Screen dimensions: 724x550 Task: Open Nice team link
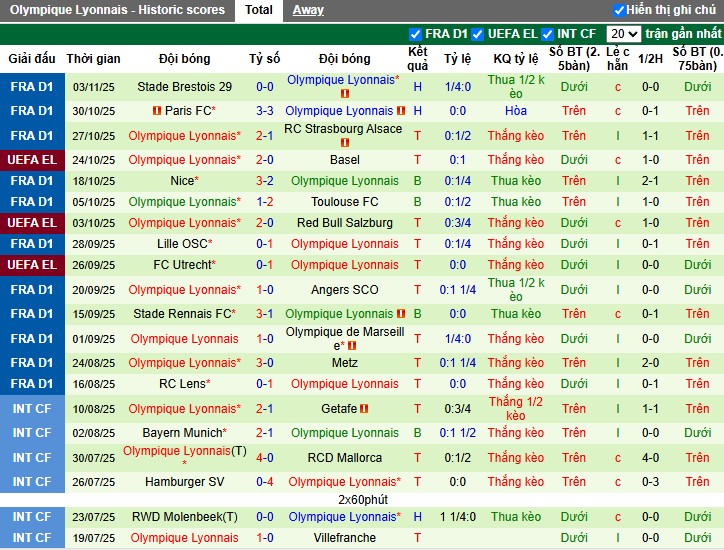pyautogui.click(x=182, y=181)
